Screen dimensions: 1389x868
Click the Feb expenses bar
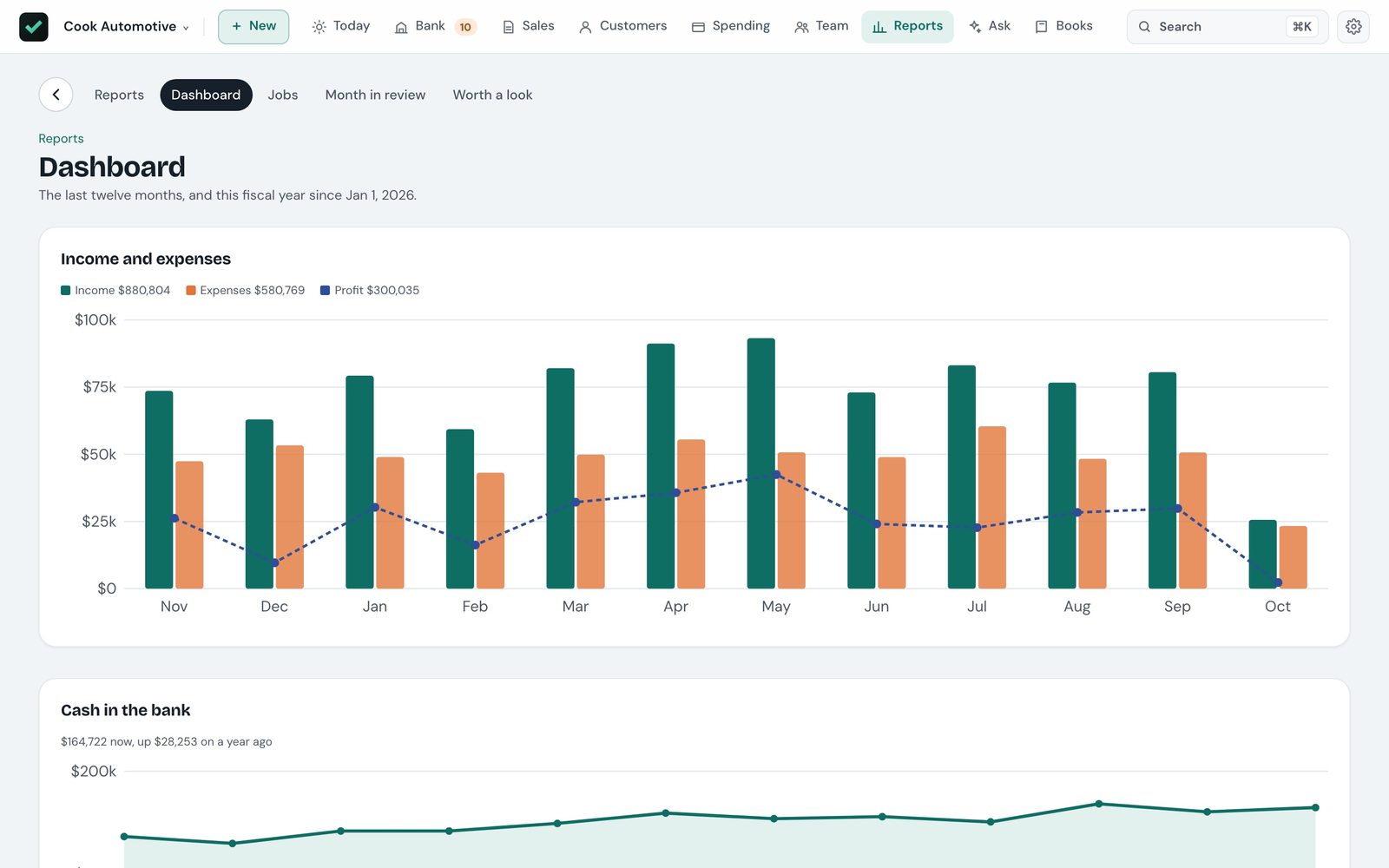(490, 531)
